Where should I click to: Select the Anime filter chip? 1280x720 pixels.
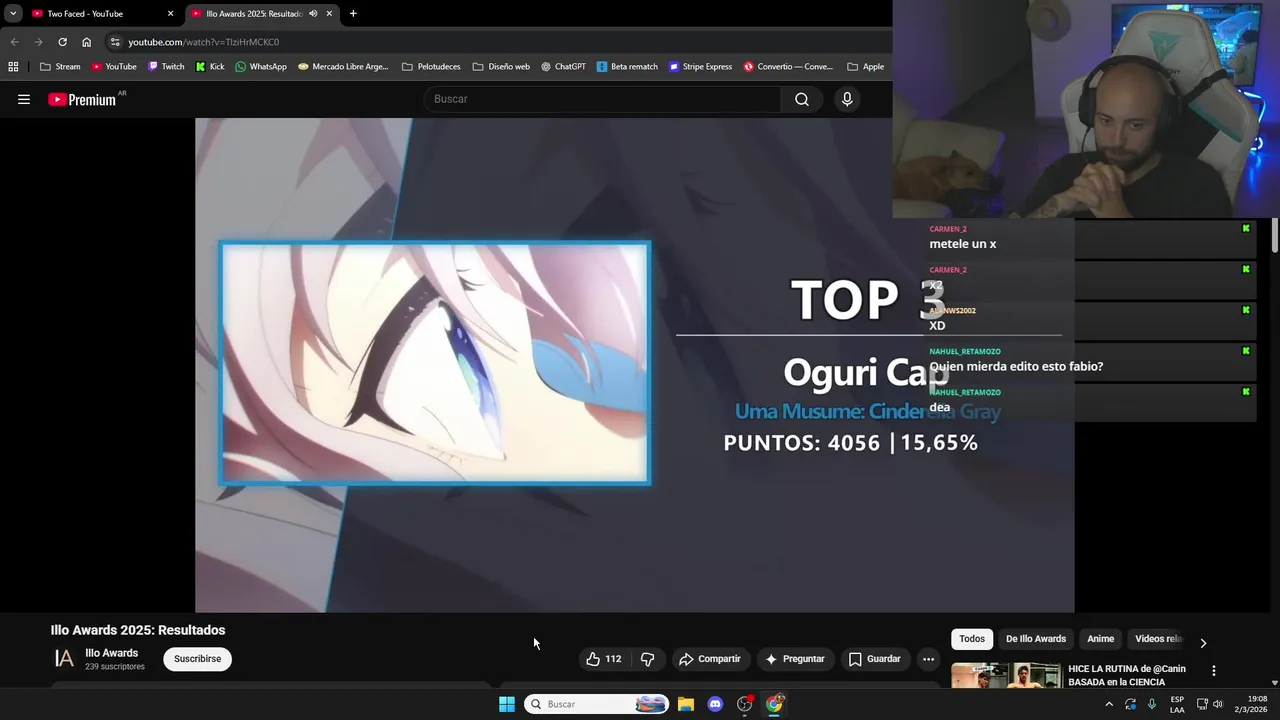click(x=1100, y=639)
